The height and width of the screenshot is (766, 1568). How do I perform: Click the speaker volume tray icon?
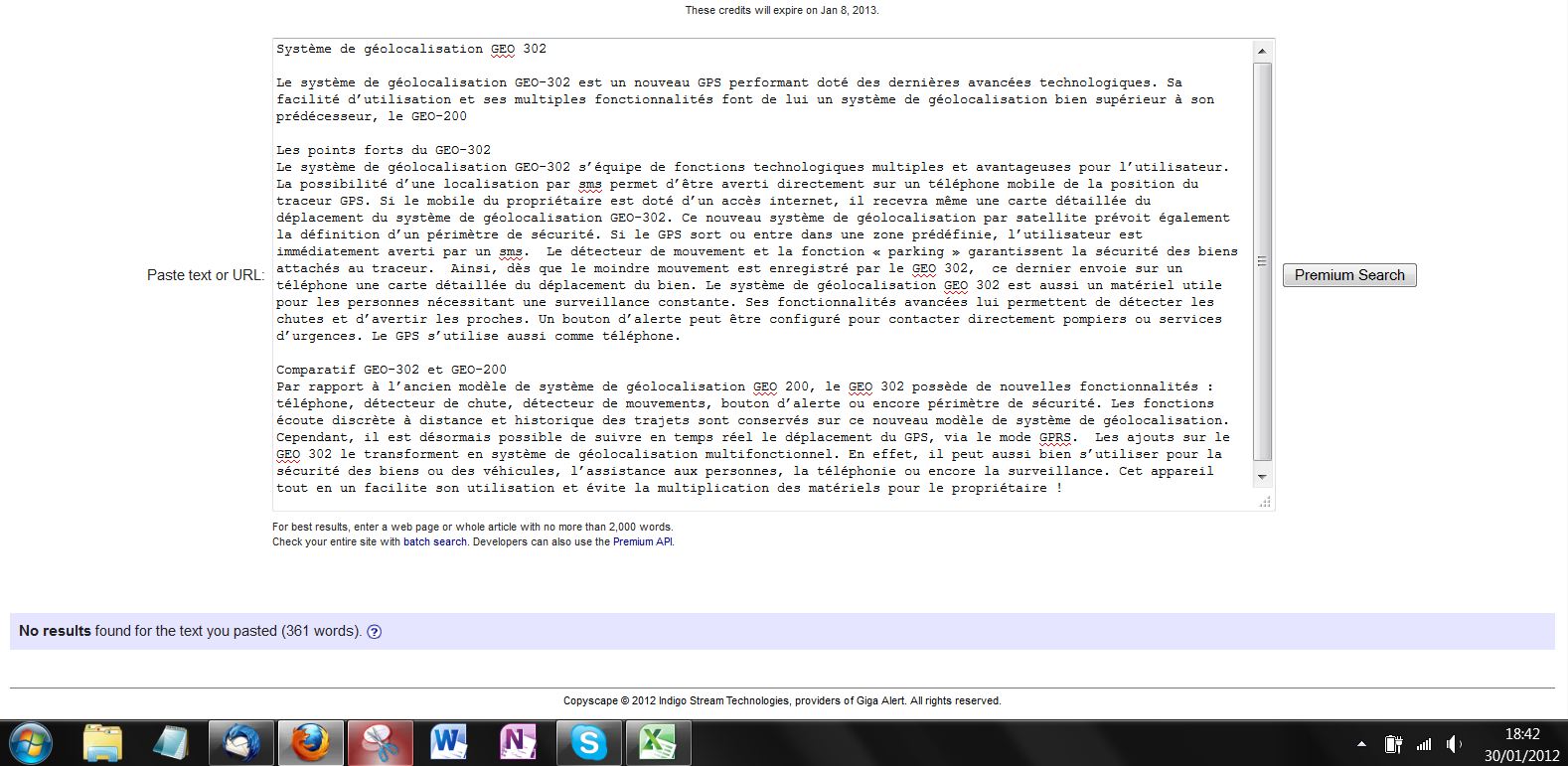coord(1454,744)
